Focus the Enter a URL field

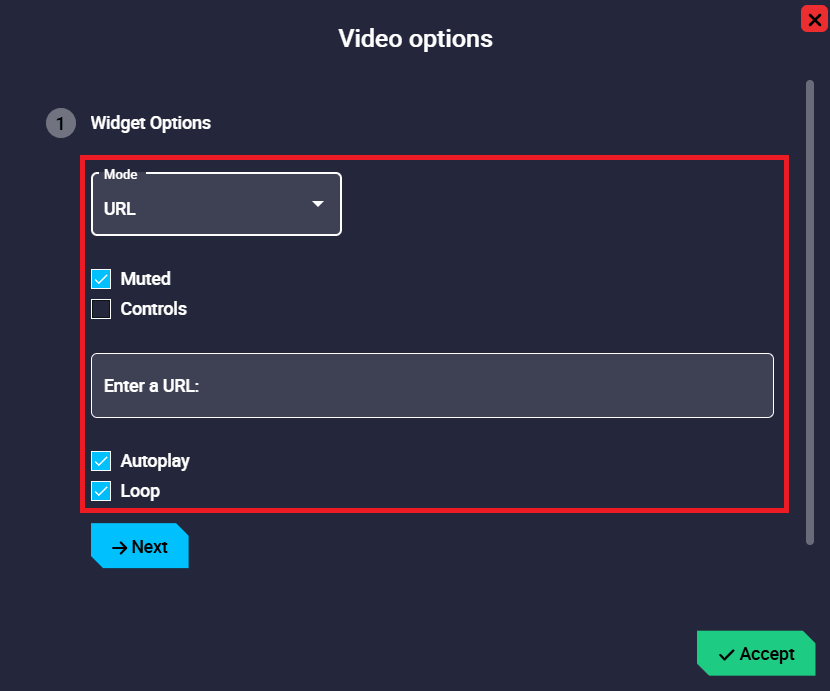432,385
